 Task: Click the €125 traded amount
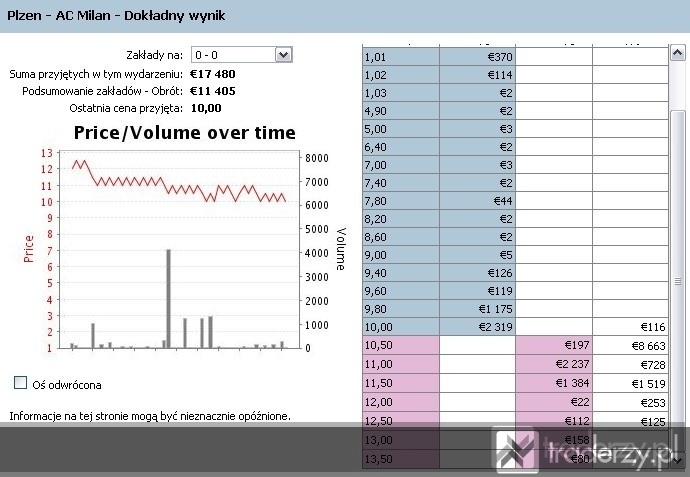click(x=631, y=422)
